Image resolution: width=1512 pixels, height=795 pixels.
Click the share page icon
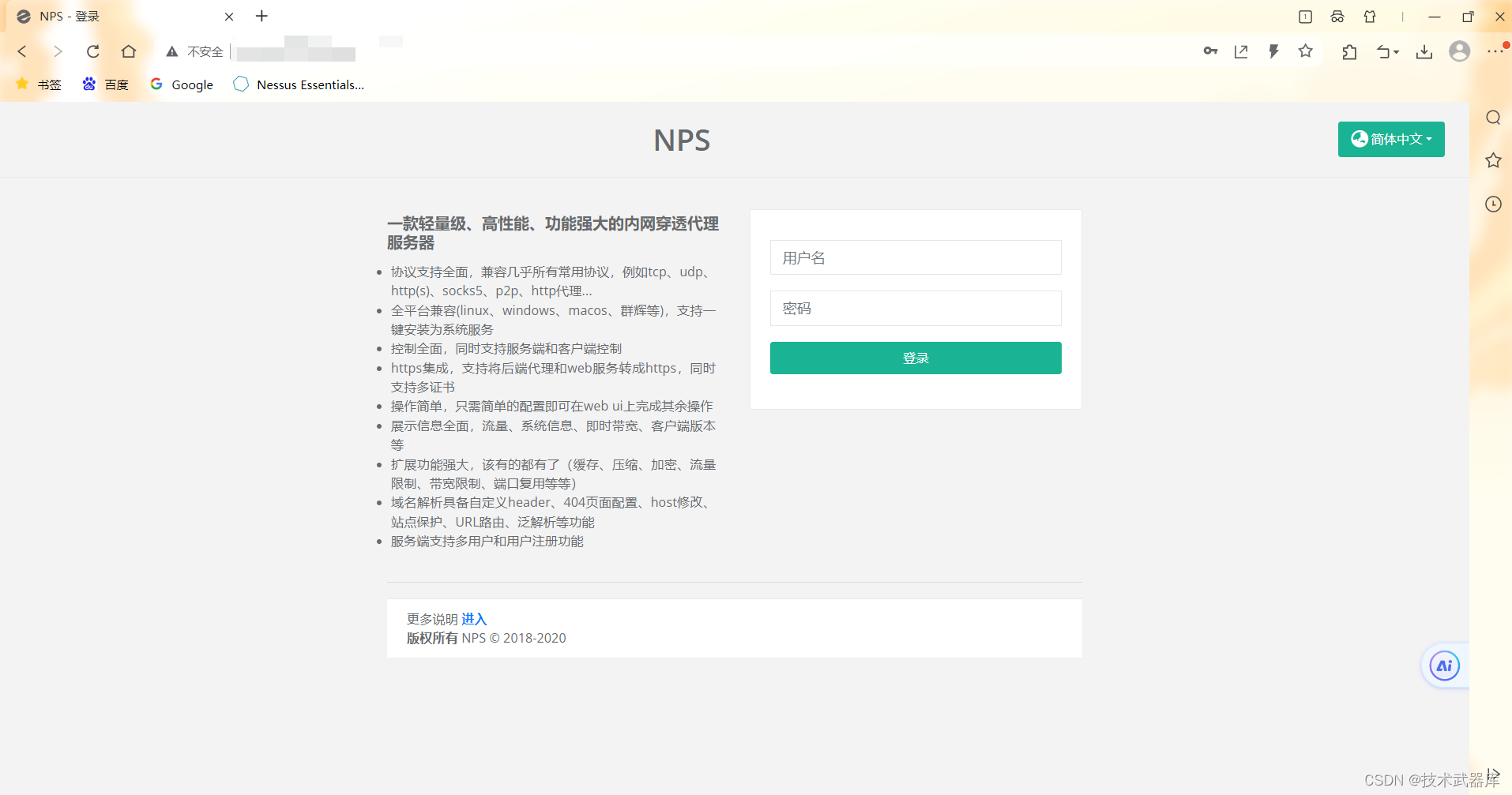pyautogui.click(x=1241, y=51)
